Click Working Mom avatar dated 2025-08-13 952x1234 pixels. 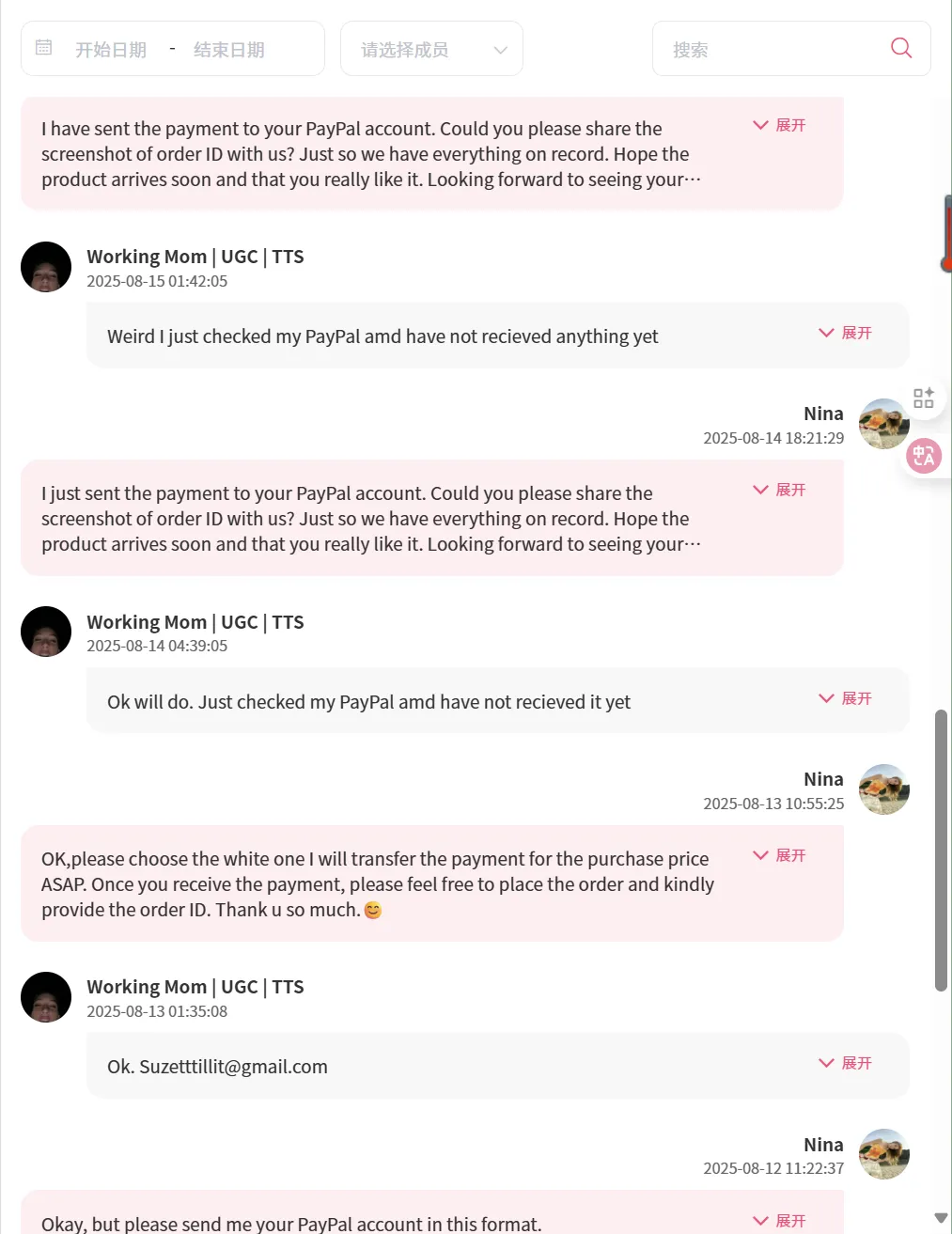click(x=46, y=997)
